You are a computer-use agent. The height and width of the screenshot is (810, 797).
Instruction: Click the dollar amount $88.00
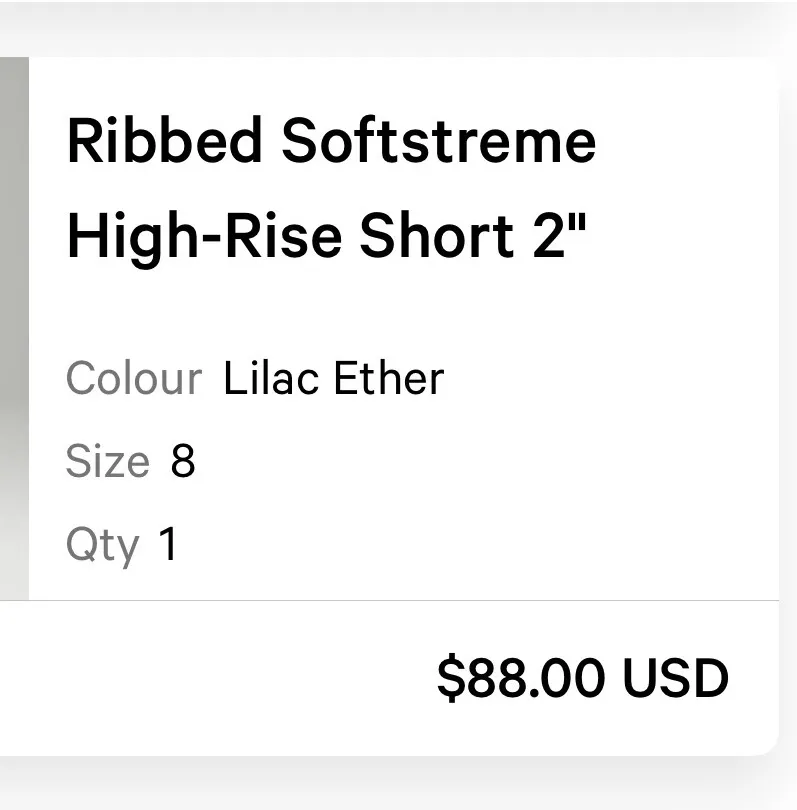point(521,677)
